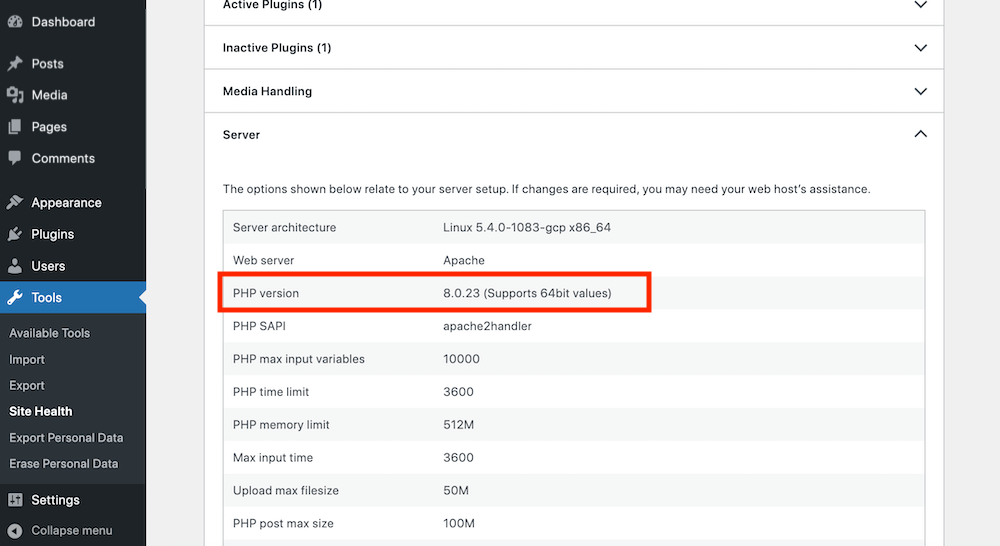The image size is (1000, 546).
Task: Open Erase Personal Data link
Action: [x=64, y=464]
